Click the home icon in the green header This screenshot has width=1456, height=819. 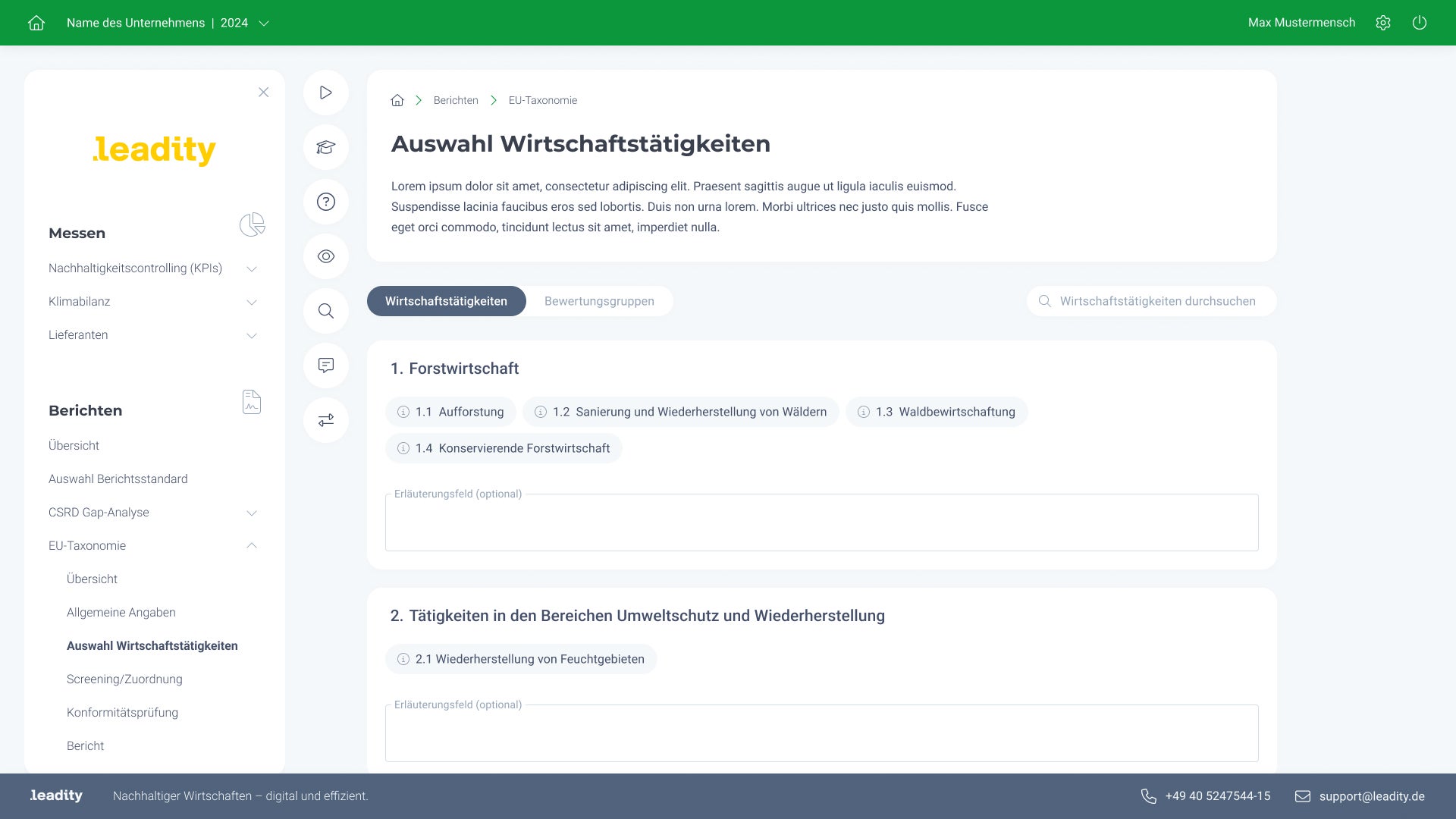(x=36, y=23)
